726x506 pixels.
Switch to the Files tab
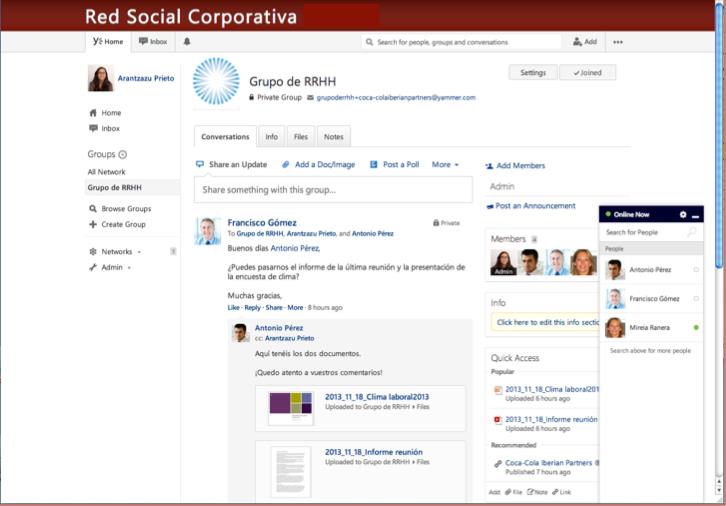point(301,137)
